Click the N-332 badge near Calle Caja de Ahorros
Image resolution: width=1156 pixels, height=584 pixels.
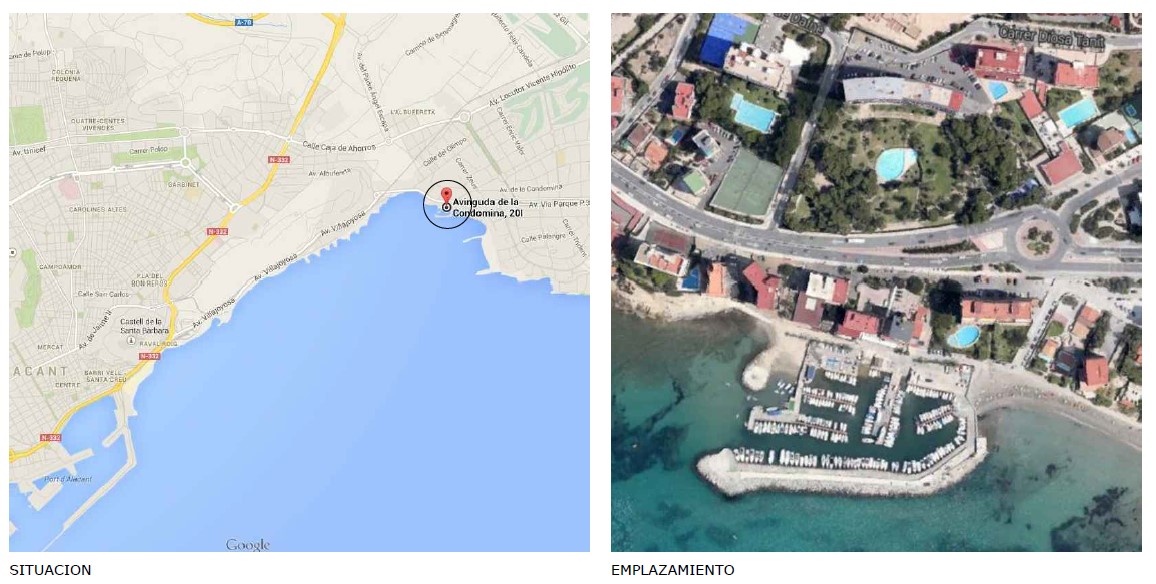279,159
